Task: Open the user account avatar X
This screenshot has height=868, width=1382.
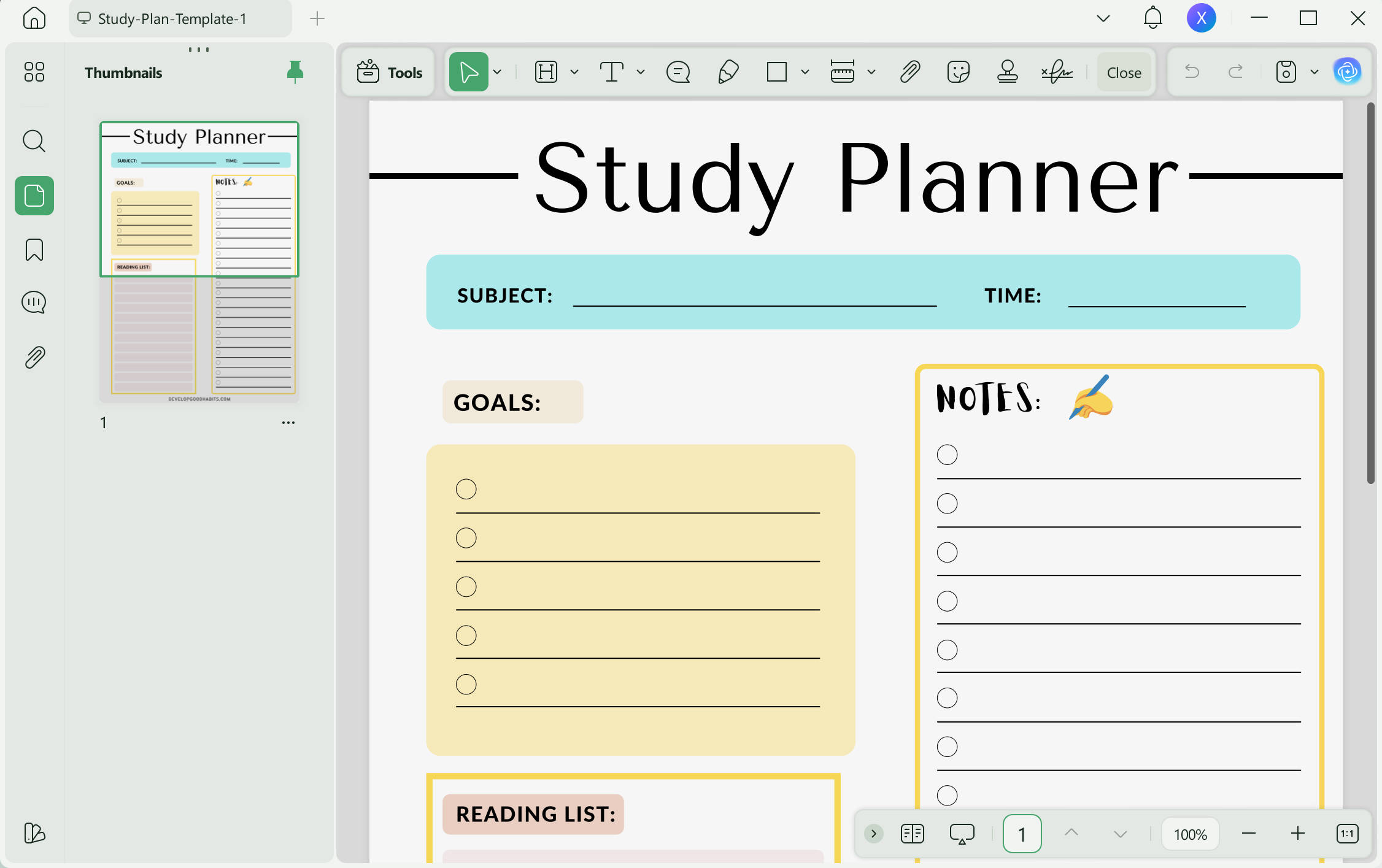Action: (1202, 18)
